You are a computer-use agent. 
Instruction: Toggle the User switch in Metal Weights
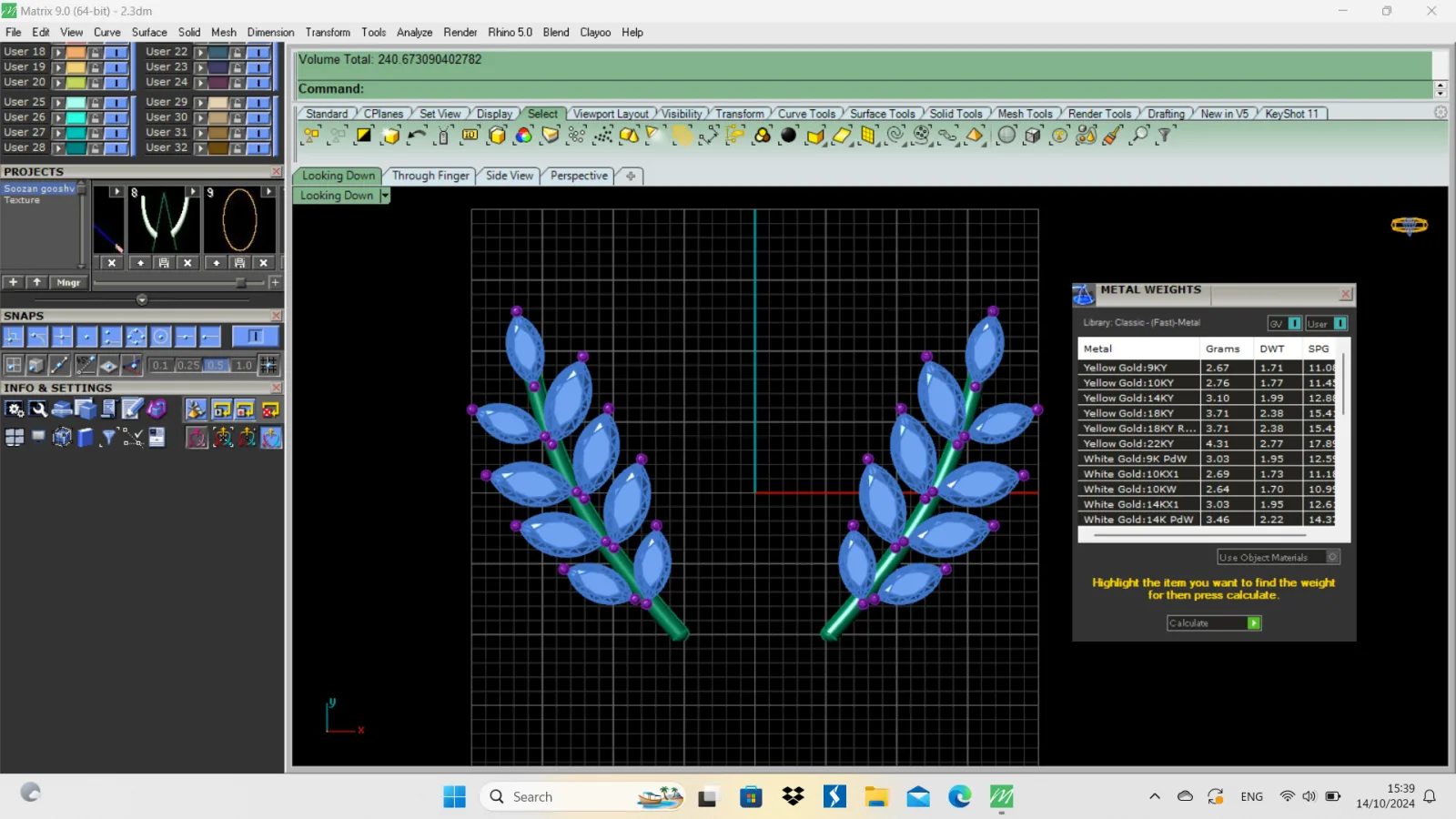coord(1327,323)
